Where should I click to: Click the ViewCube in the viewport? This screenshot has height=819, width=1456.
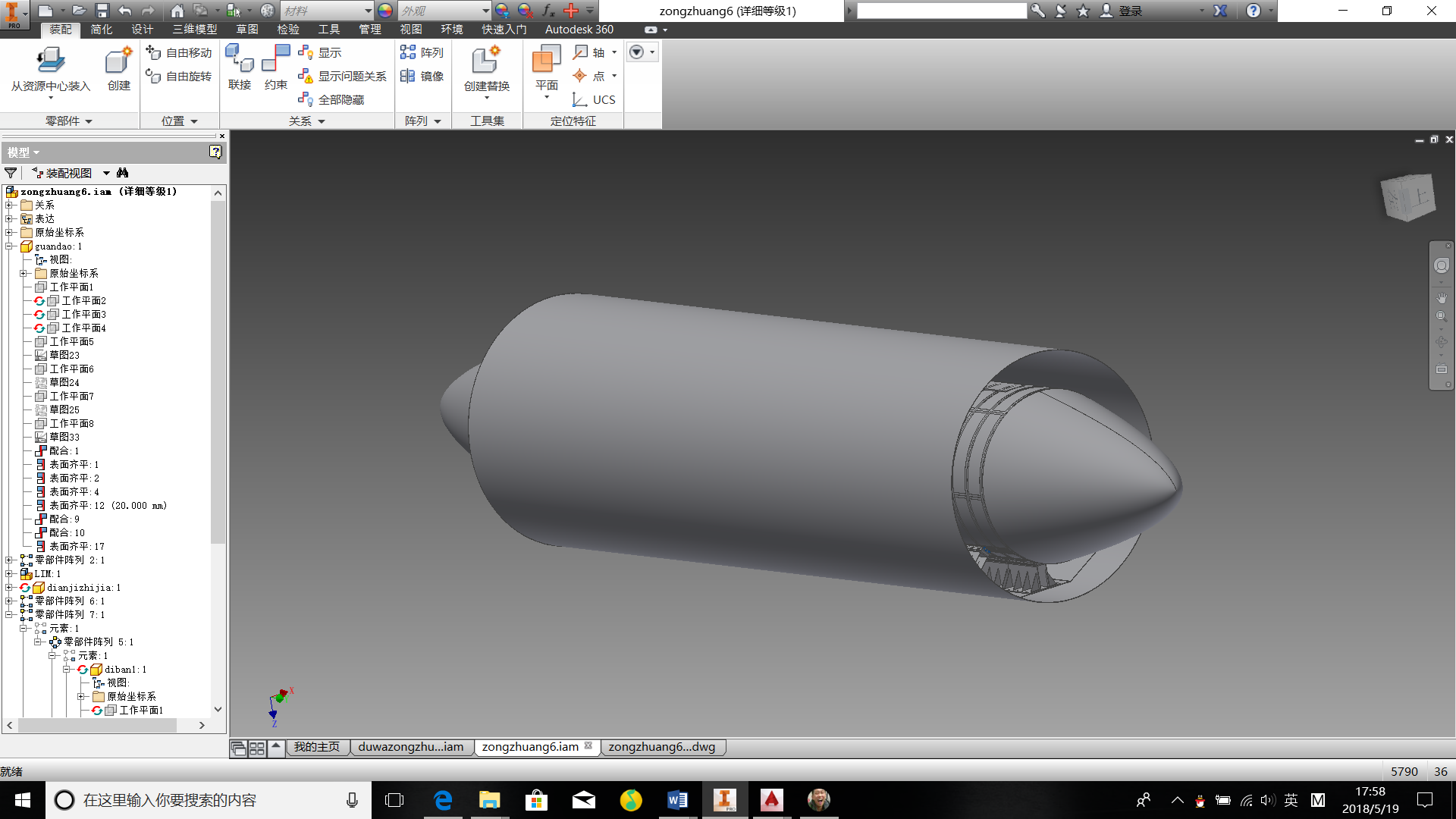click(x=1408, y=197)
